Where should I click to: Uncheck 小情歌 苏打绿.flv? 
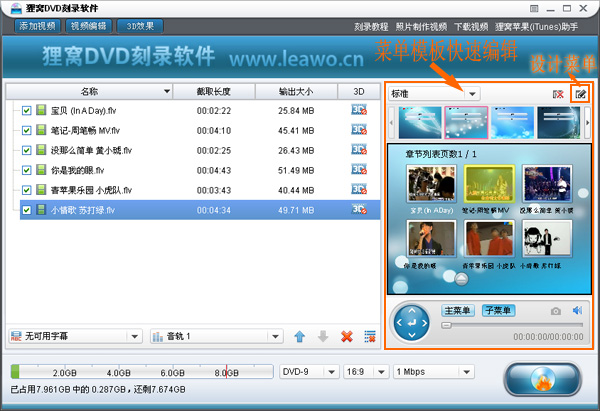pos(26,210)
